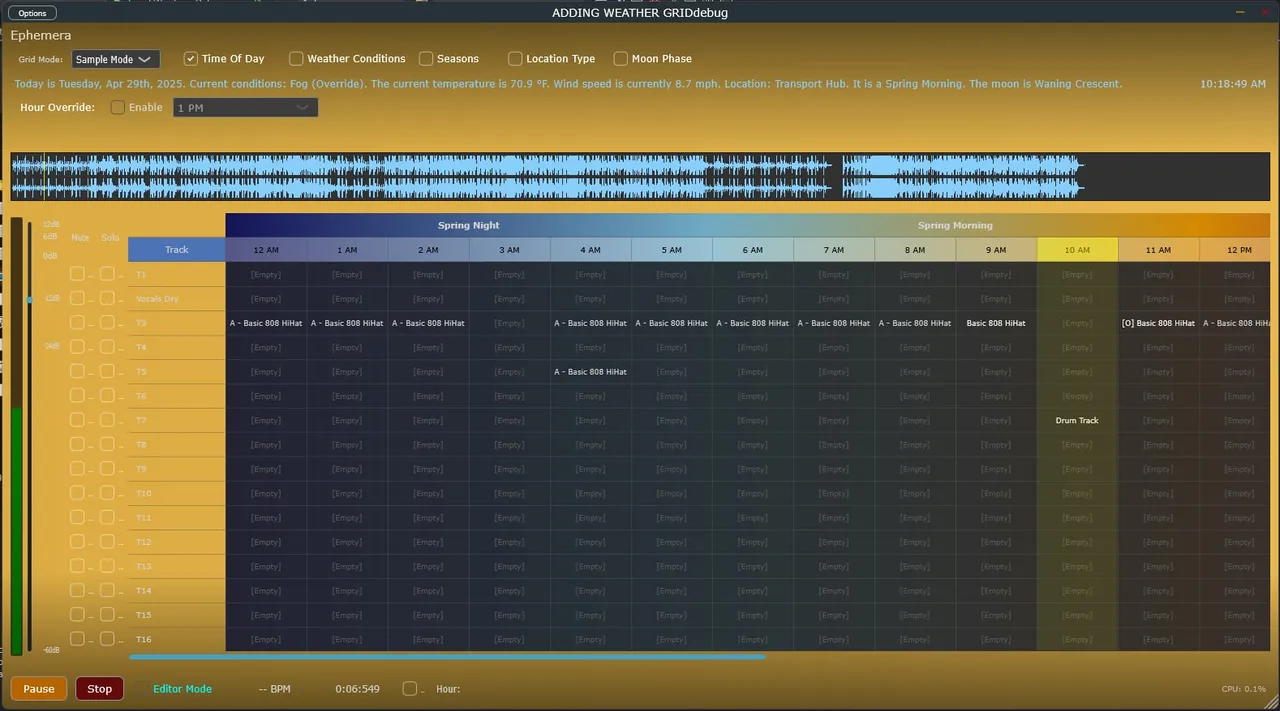The width and height of the screenshot is (1280, 711).
Task: Open the Grid Mode dropdown
Action: 116,60
